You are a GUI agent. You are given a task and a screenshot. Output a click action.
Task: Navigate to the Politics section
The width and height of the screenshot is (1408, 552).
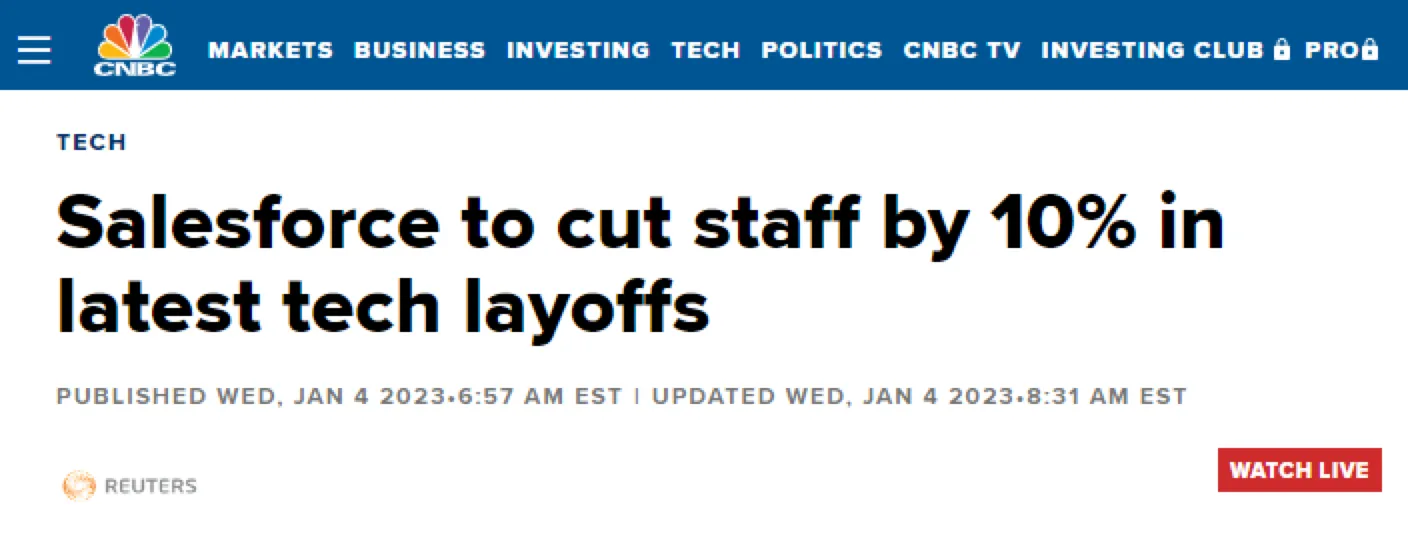click(x=821, y=50)
